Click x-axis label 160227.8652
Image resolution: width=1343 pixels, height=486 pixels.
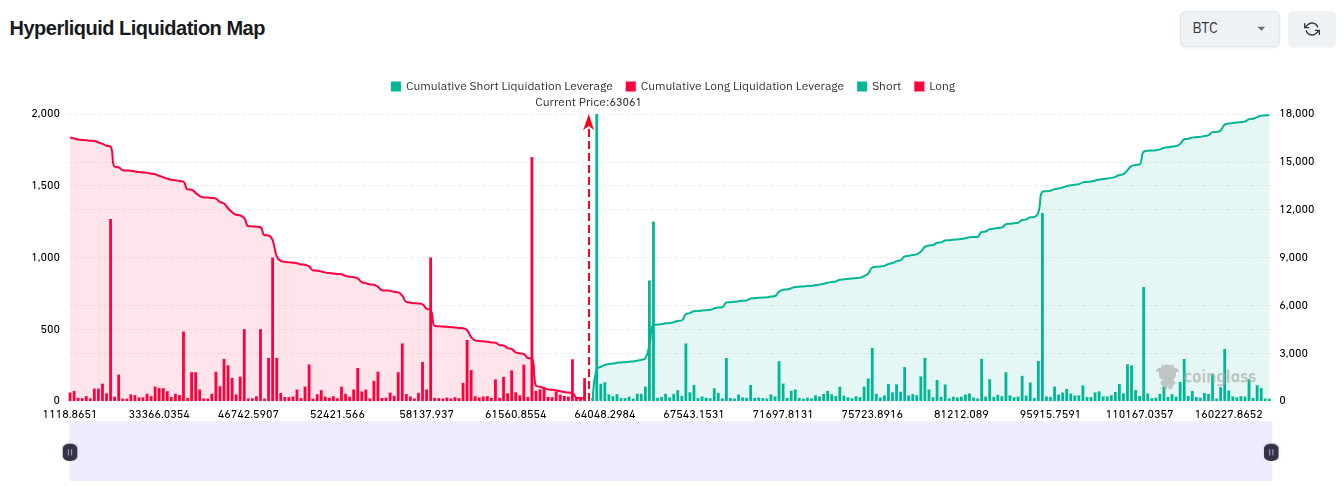click(x=1229, y=414)
